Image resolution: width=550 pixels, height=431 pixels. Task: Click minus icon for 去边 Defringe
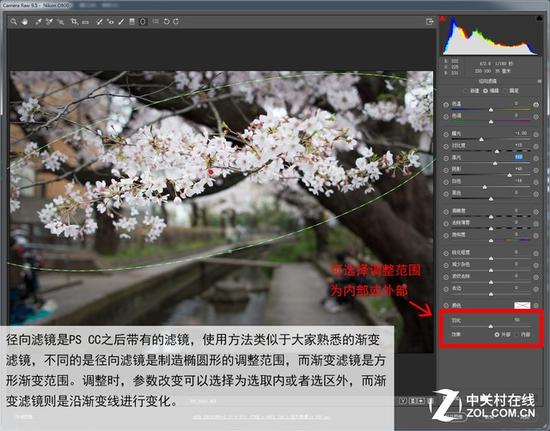[446, 289]
